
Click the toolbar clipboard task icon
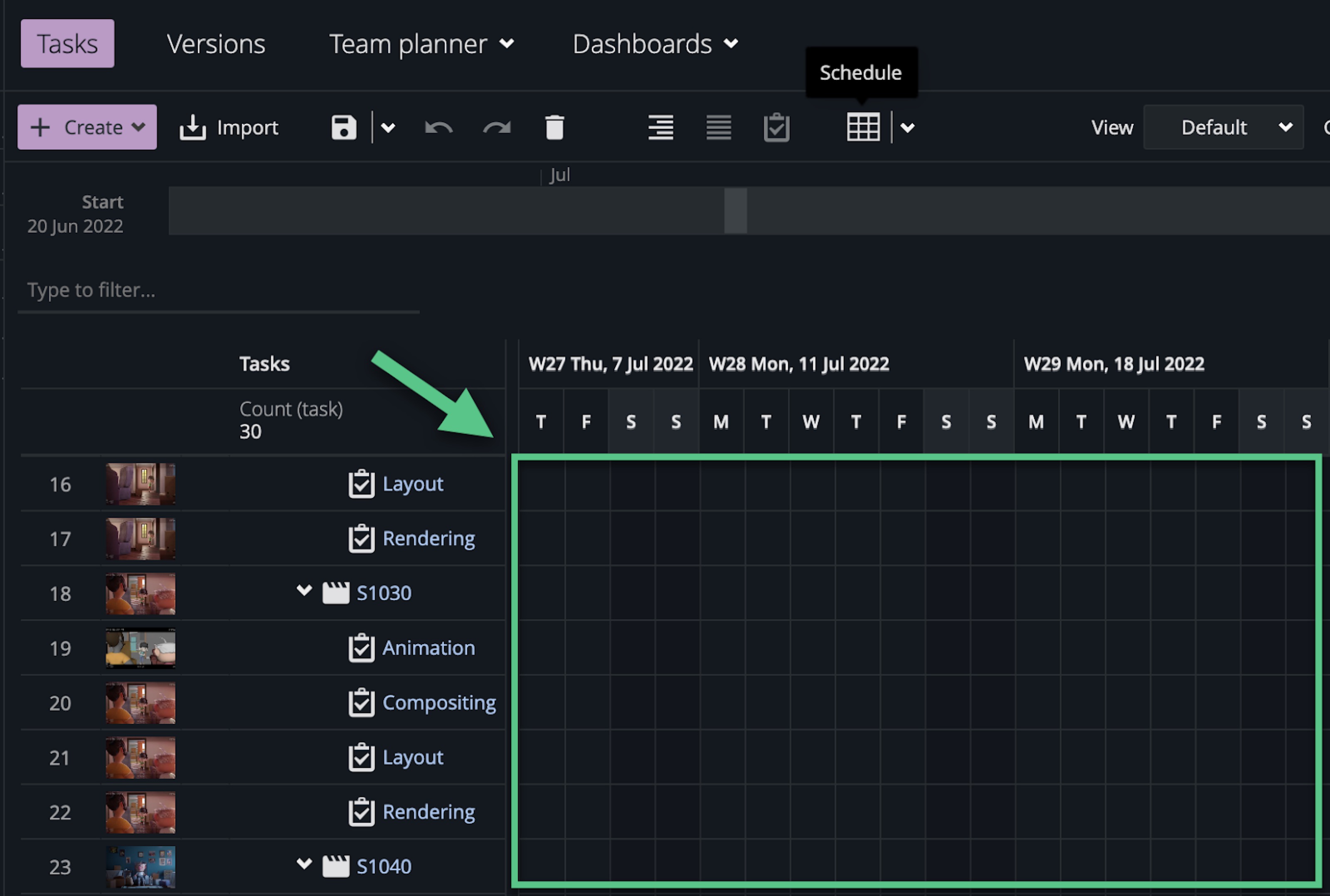click(x=776, y=127)
